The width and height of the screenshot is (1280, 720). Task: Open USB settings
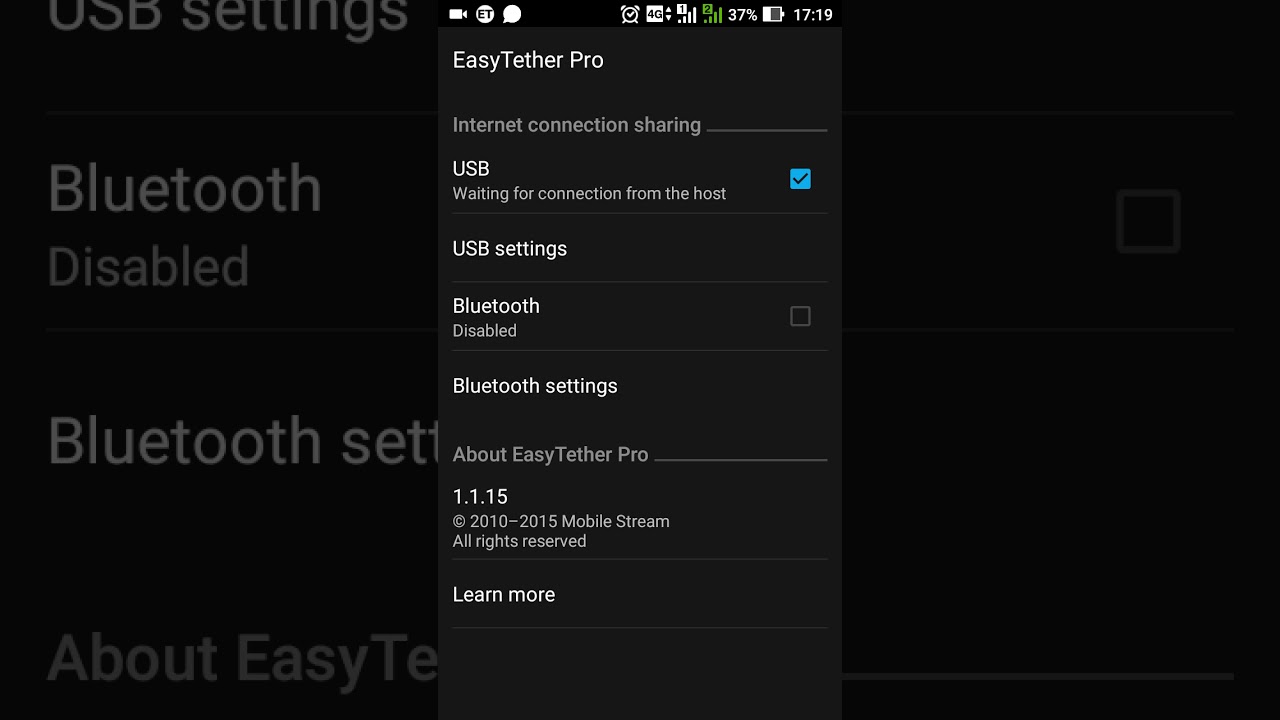click(640, 248)
